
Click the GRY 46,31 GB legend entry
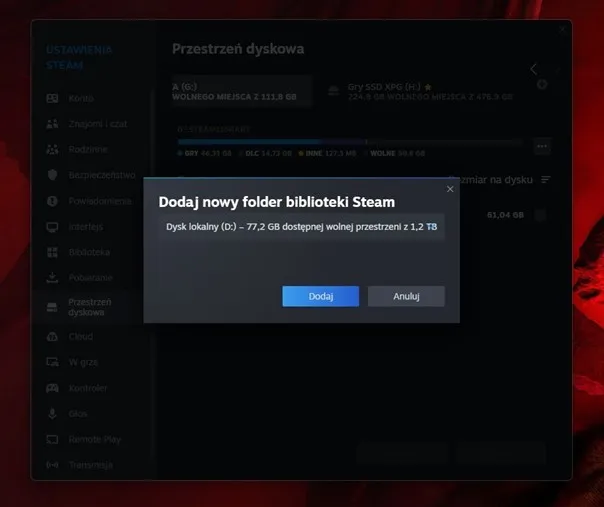(205, 153)
